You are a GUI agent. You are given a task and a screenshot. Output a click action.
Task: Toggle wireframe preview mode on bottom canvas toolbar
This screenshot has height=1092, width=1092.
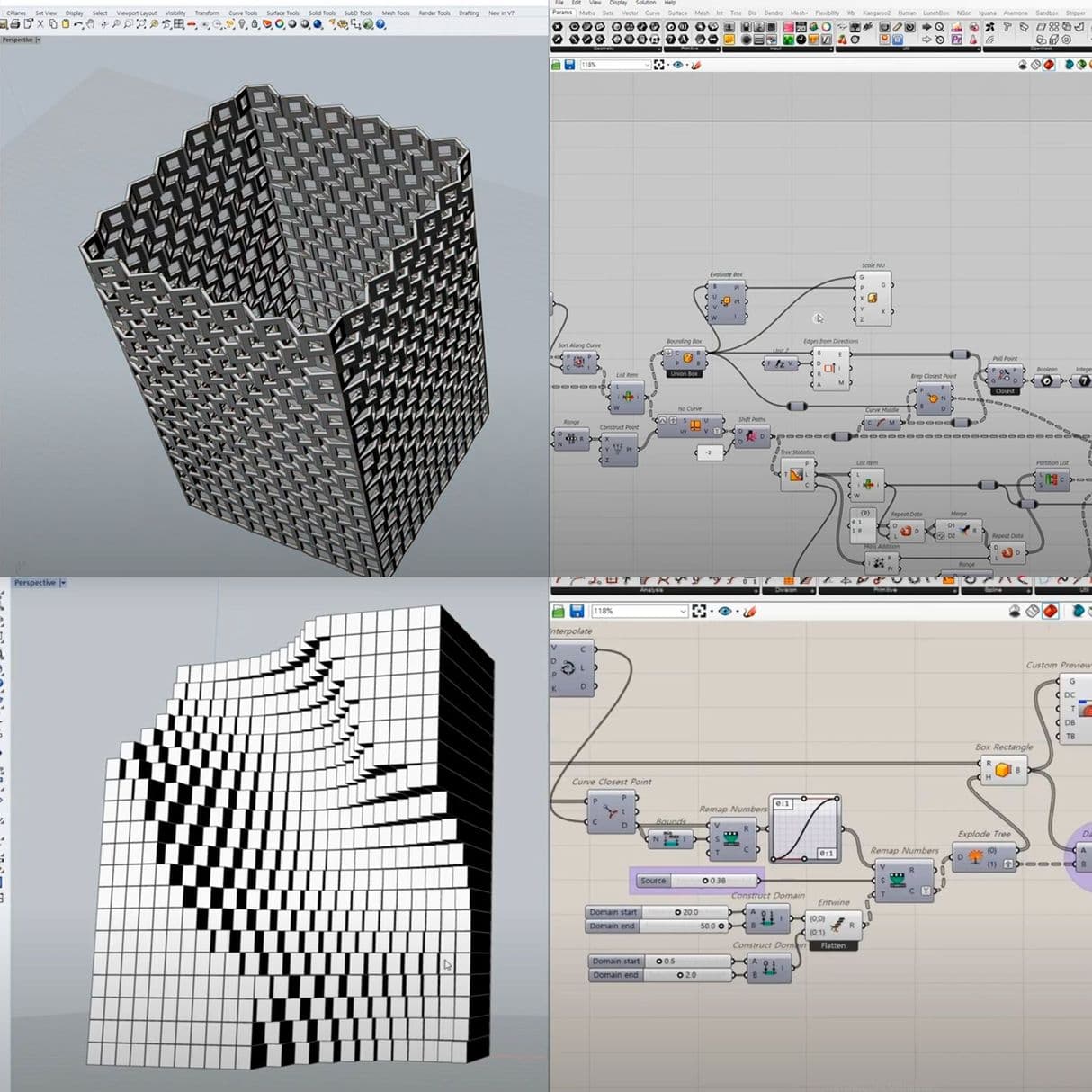[1033, 611]
